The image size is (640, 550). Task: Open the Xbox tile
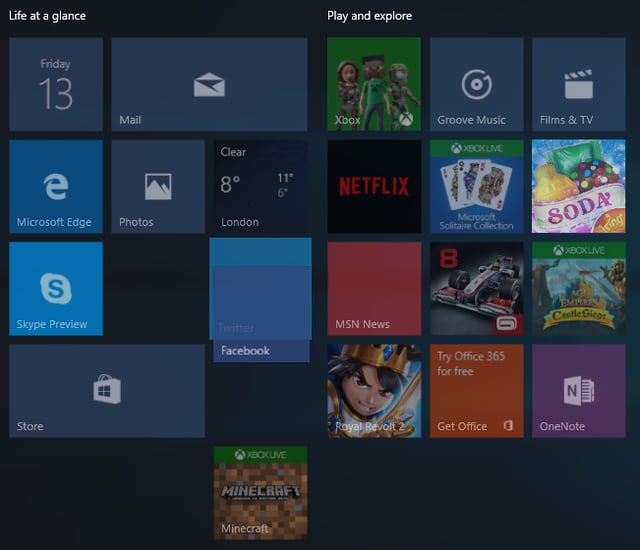pos(374,84)
